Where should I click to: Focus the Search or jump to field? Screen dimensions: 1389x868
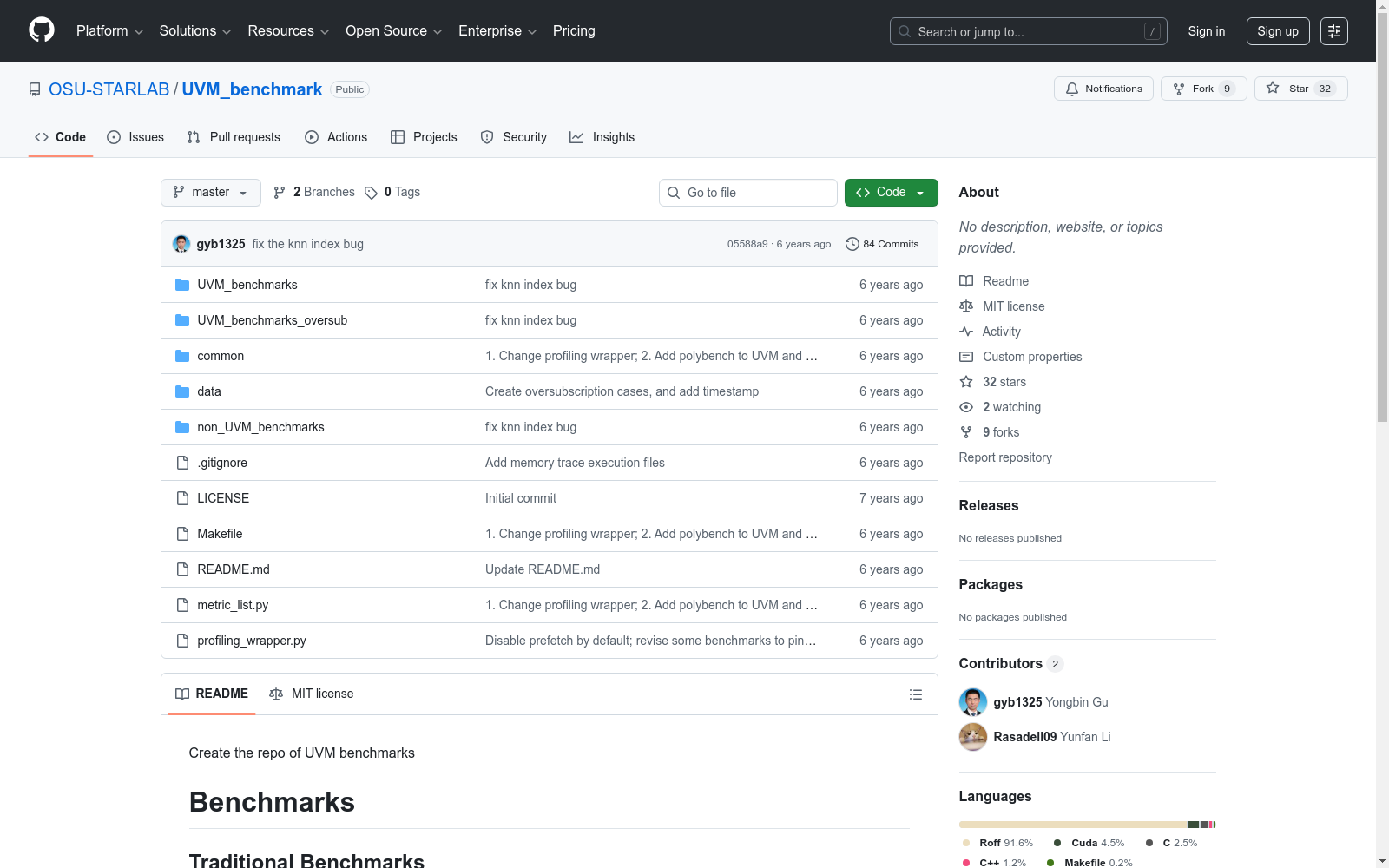pos(1029,31)
